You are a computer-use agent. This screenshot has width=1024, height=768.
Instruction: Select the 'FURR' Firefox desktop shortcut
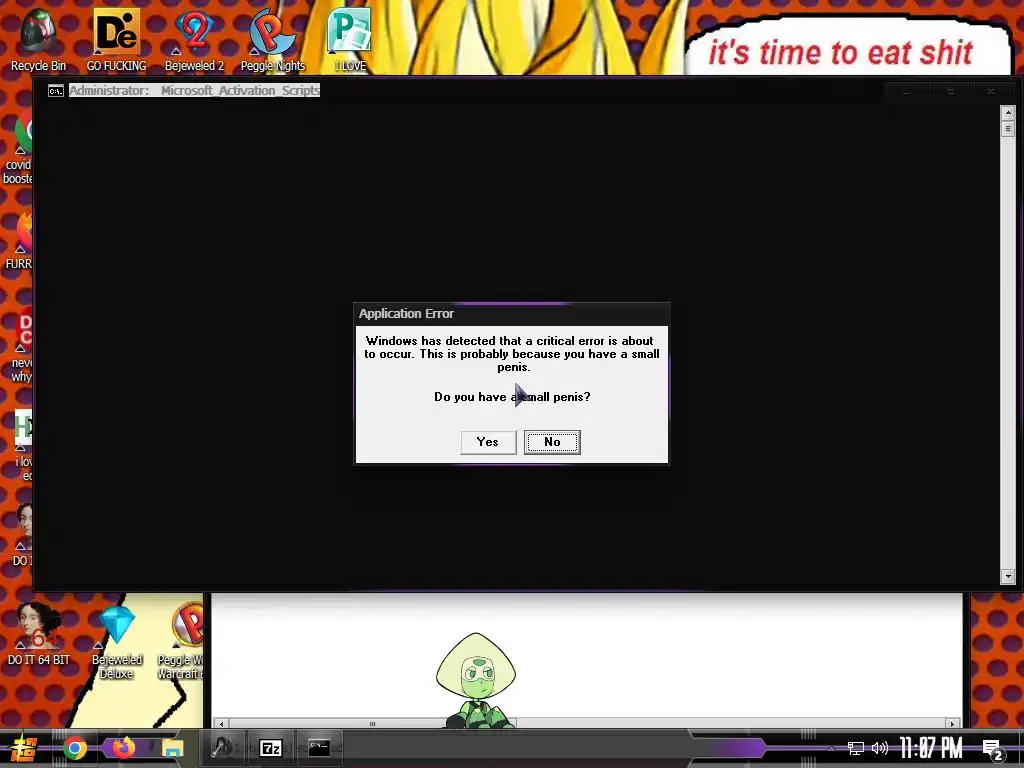(18, 240)
